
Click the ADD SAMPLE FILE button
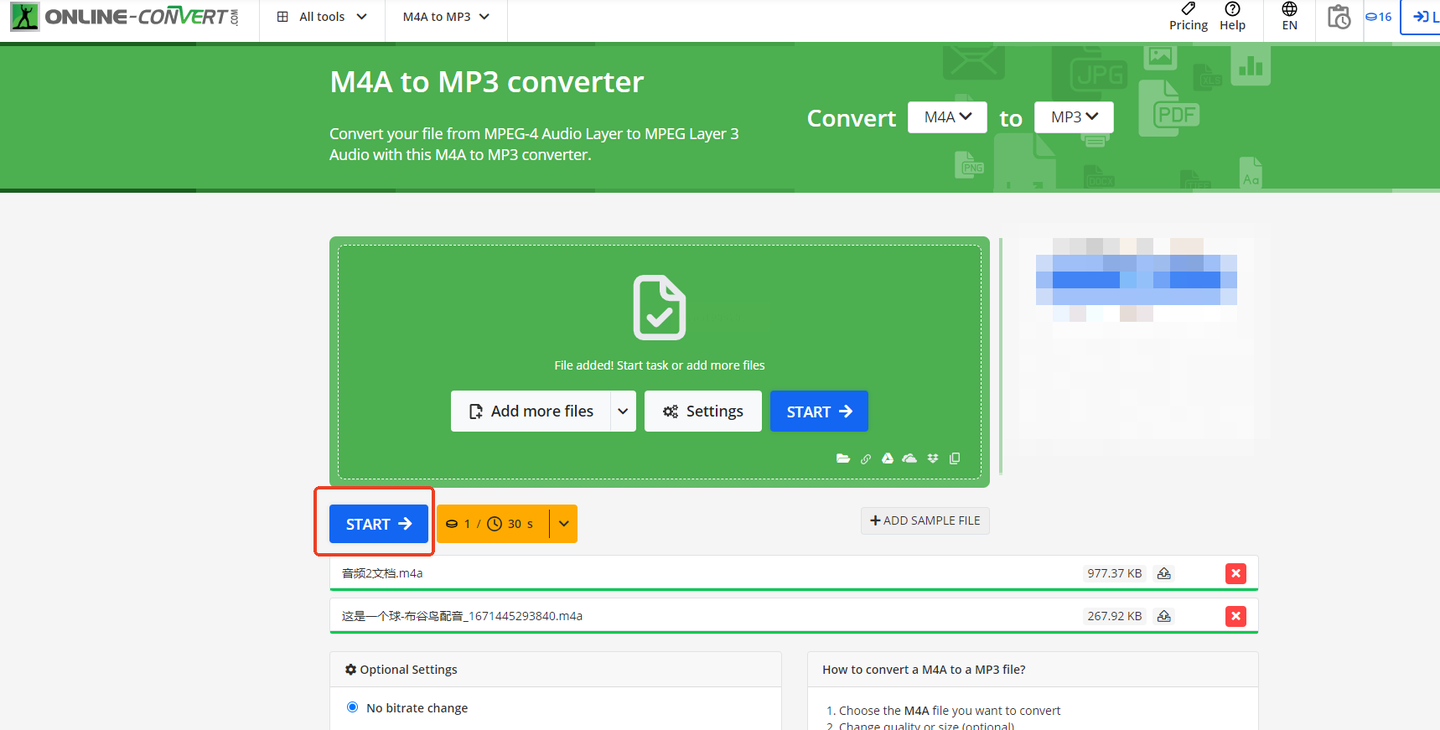925,521
